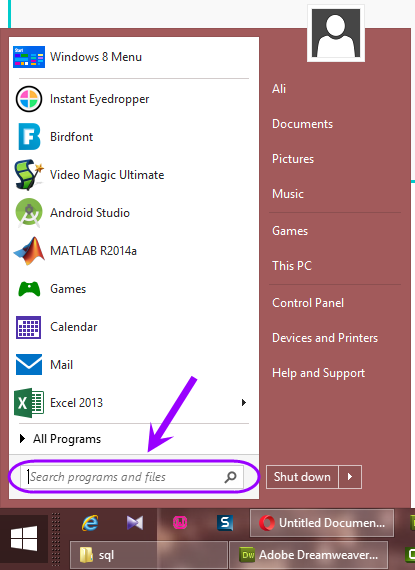
Task: Switch to the sql folder taskbar window
Action: click(149, 555)
